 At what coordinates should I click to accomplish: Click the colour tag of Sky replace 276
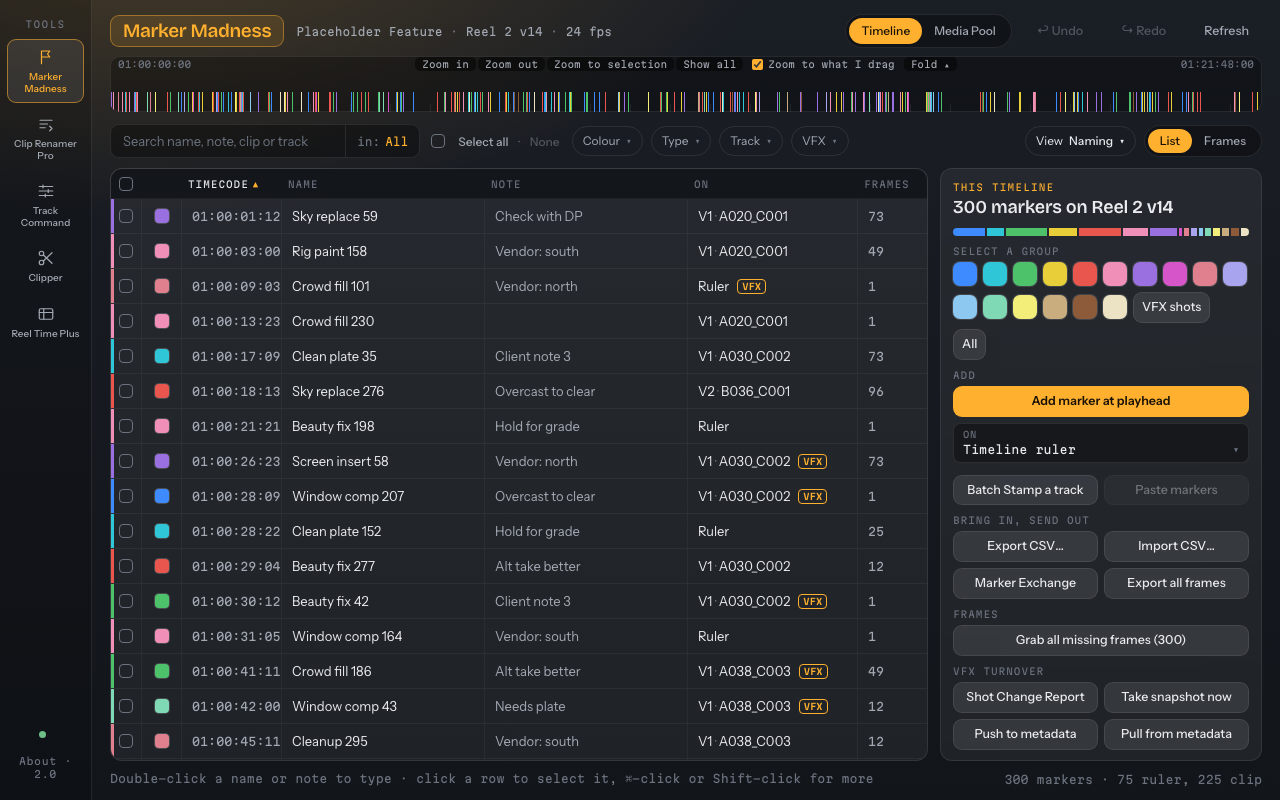(x=162, y=391)
